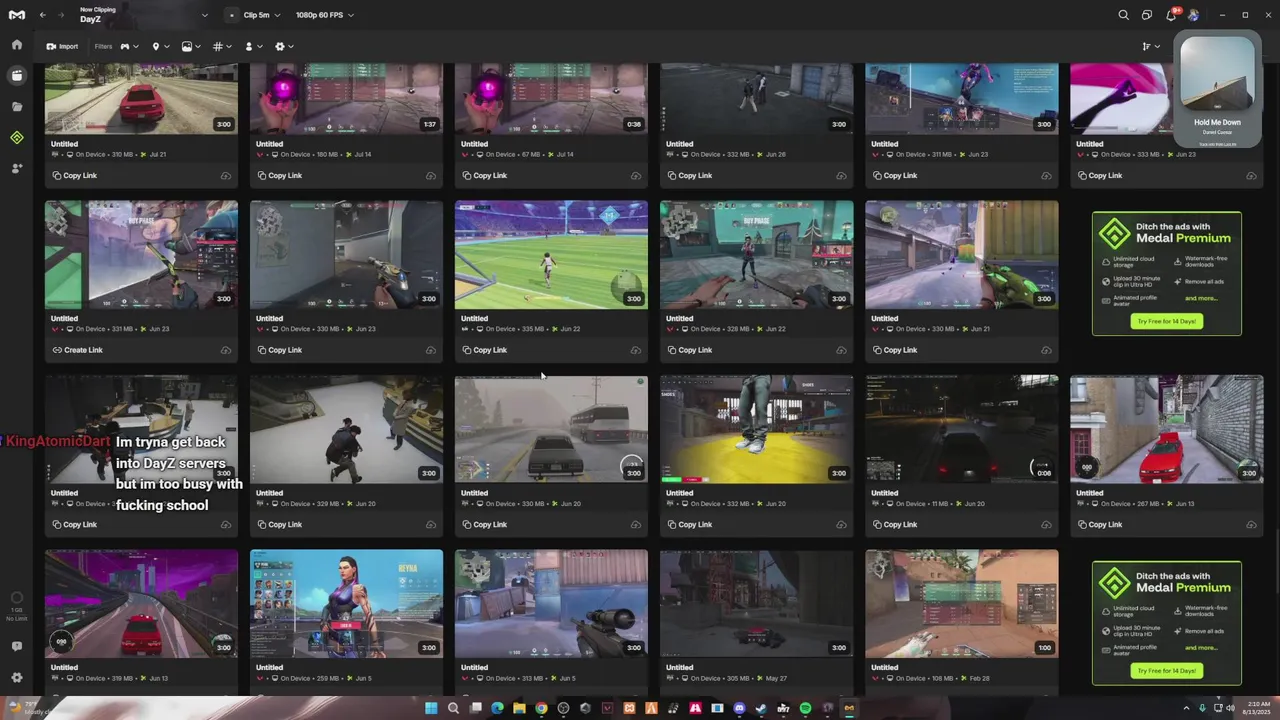The height and width of the screenshot is (720, 1280).
Task: Open the green soccer field clip thumbnail
Action: pos(551,254)
